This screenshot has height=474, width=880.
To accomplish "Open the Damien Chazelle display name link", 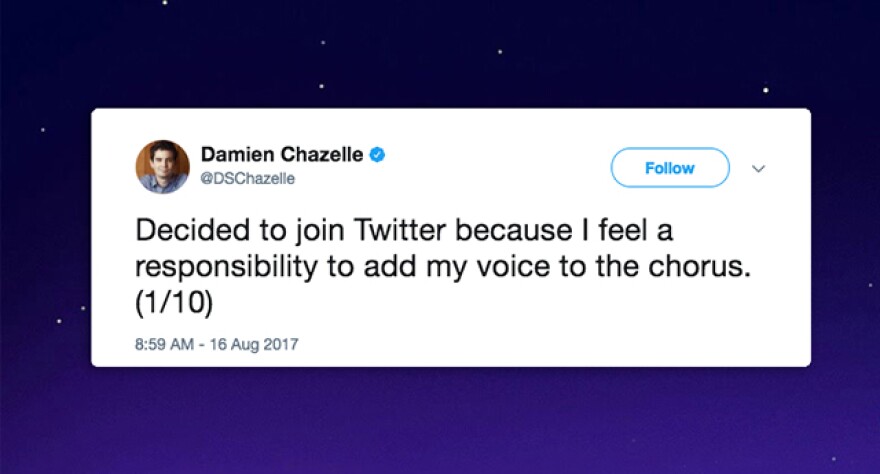I will [283, 155].
